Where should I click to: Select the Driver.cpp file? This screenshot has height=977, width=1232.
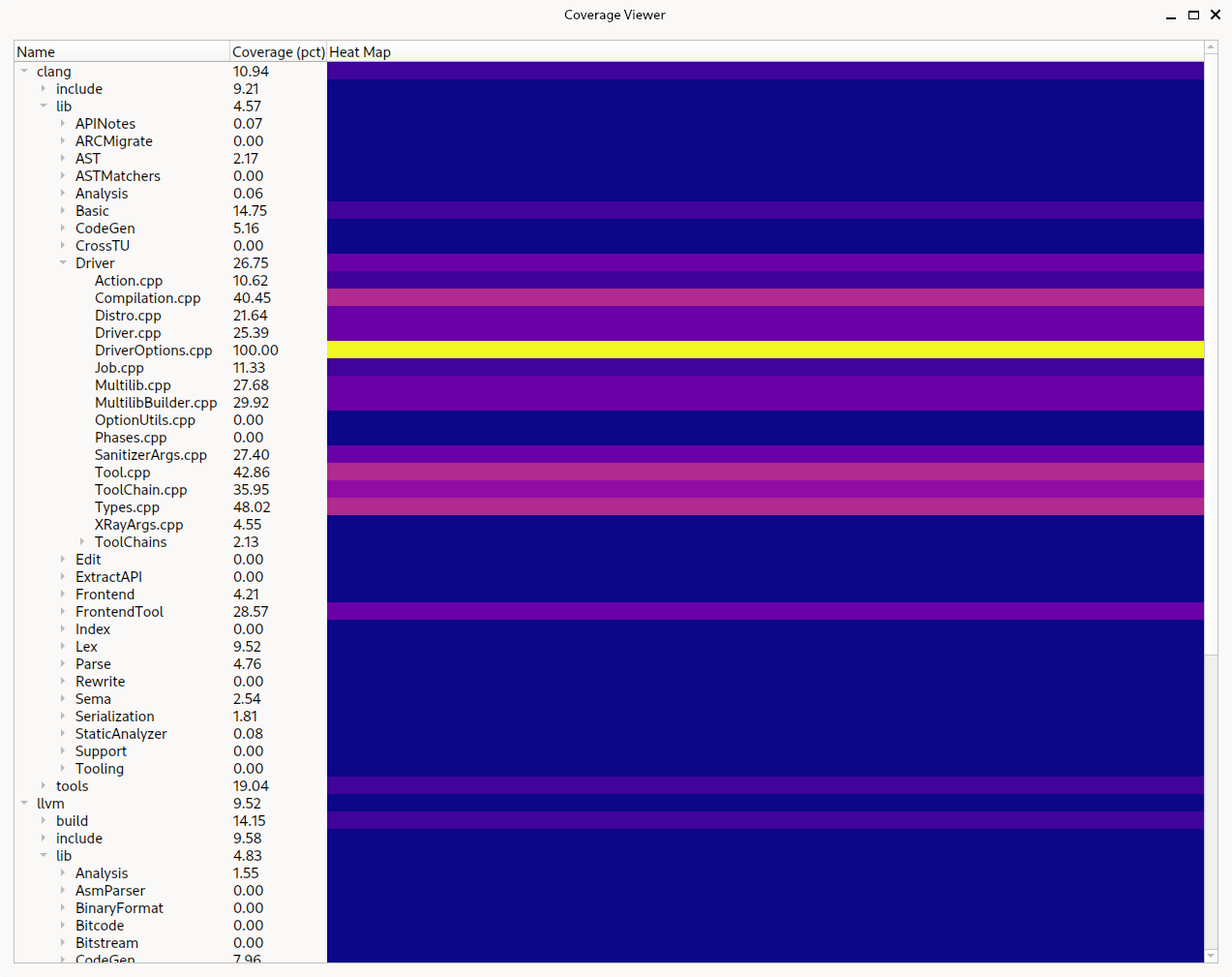click(x=128, y=332)
